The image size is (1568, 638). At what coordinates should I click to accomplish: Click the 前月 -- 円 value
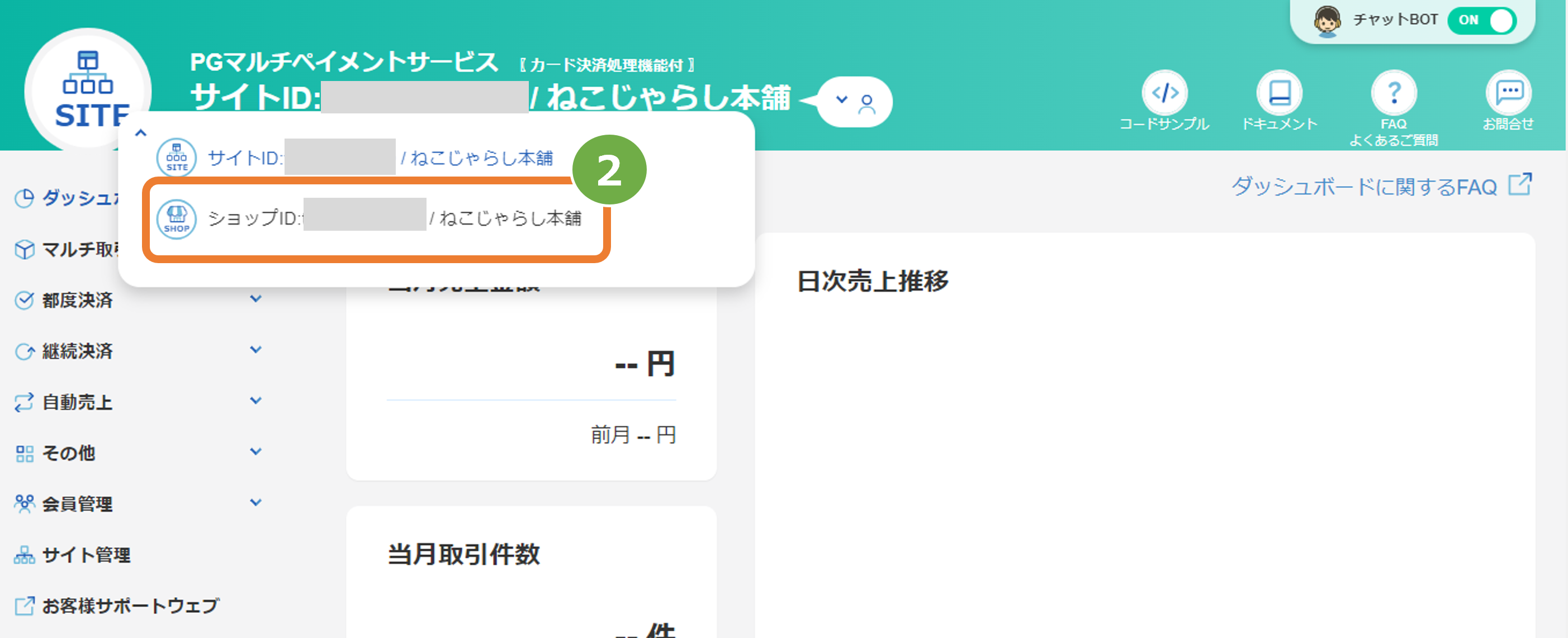633,435
